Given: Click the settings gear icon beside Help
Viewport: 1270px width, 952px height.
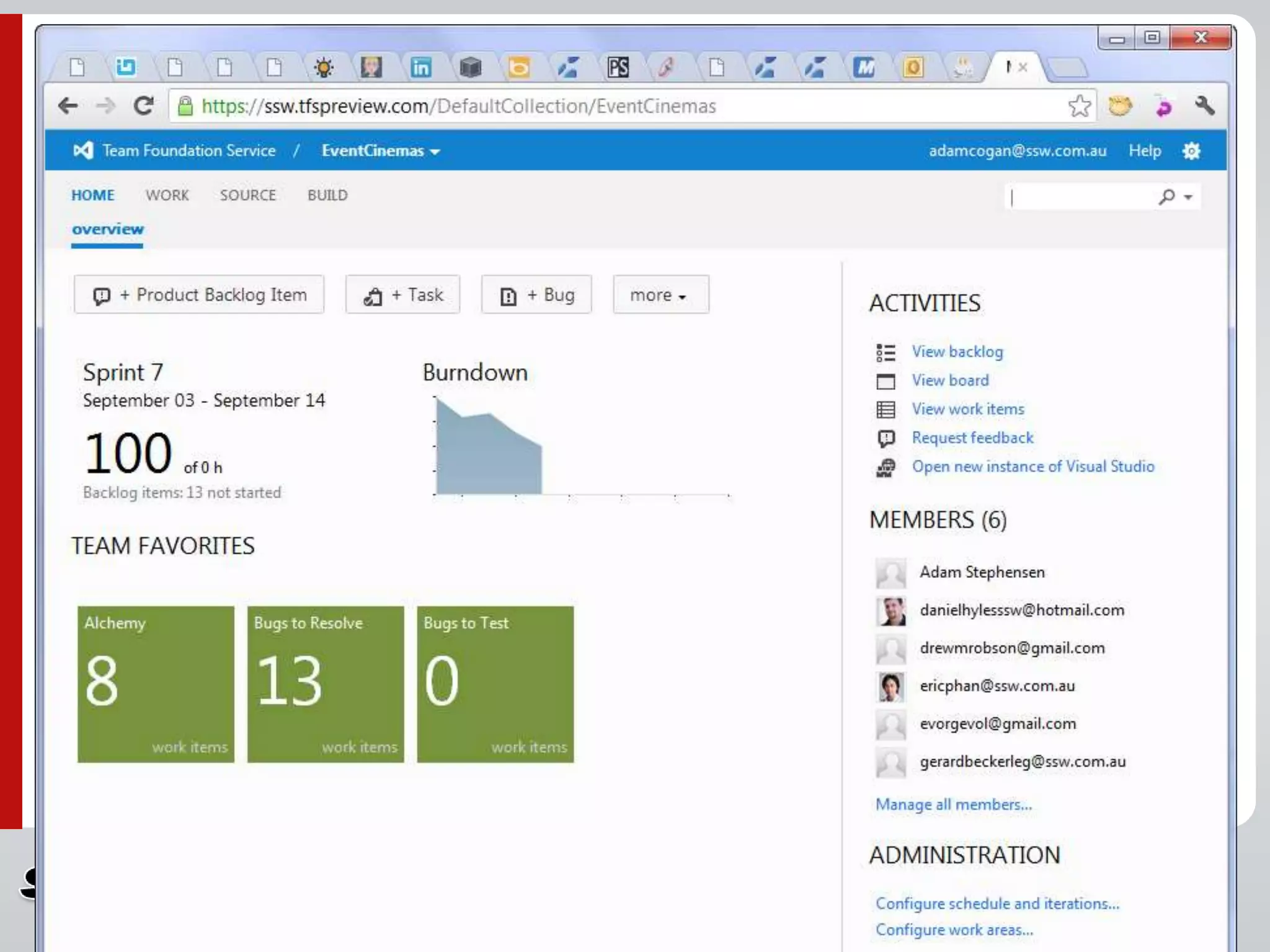Looking at the screenshot, I should click(x=1191, y=151).
